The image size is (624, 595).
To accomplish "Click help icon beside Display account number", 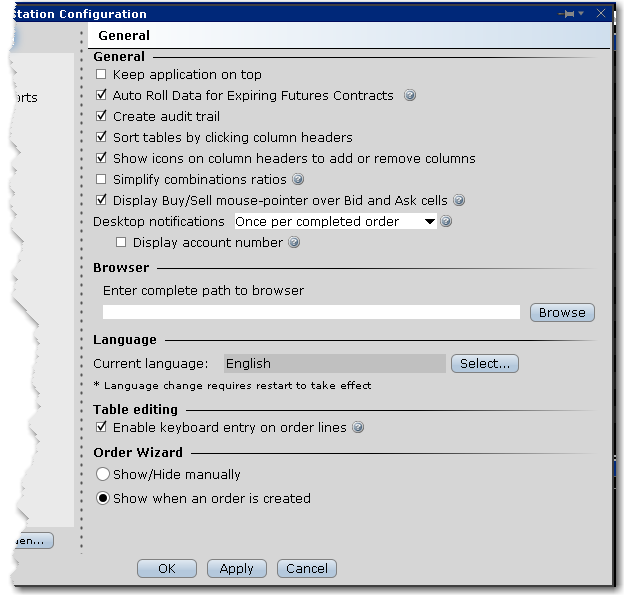I will [x=294, y=243].
